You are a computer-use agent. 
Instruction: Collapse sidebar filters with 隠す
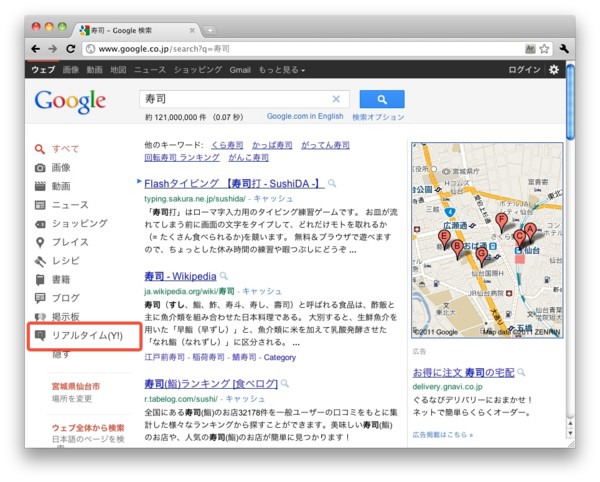click(x=61, y=355)
